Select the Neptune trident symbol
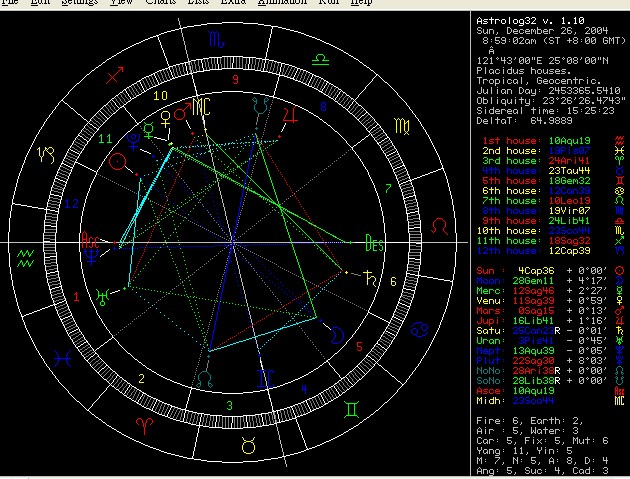This screenshot has width=630, height=479. click(93, 257)
